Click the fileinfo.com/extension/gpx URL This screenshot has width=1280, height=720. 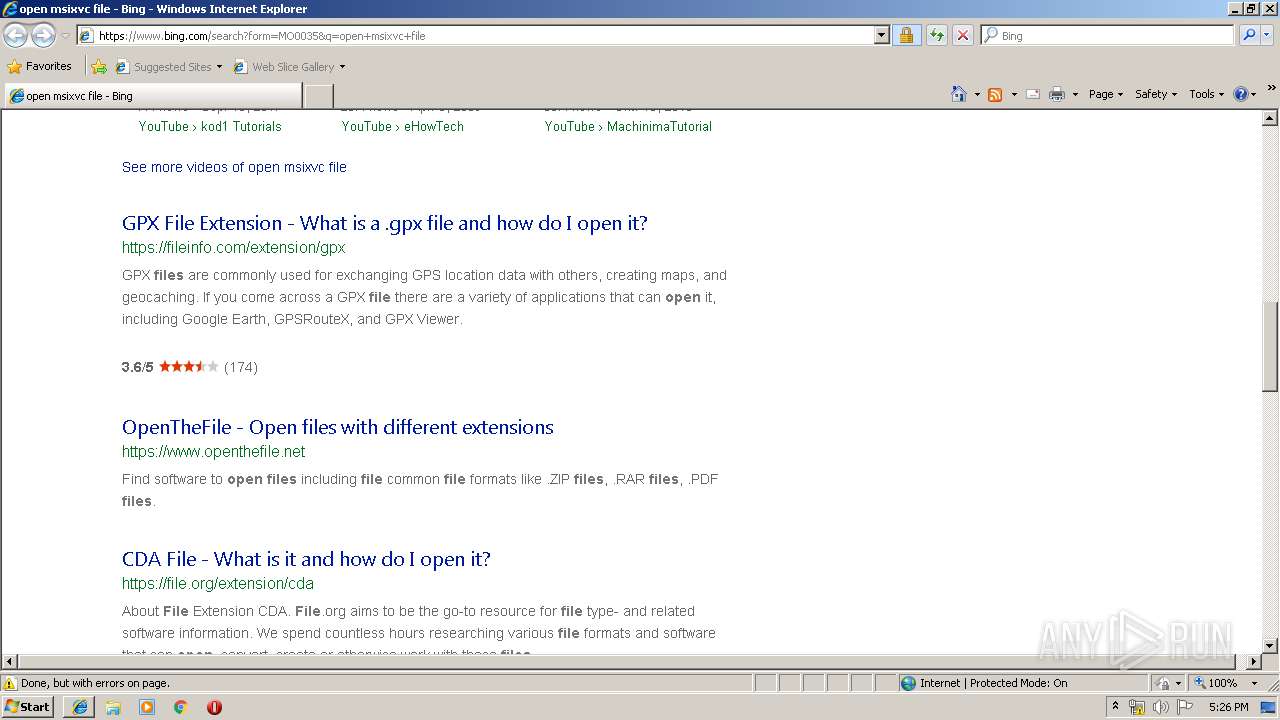coord(234,248)
